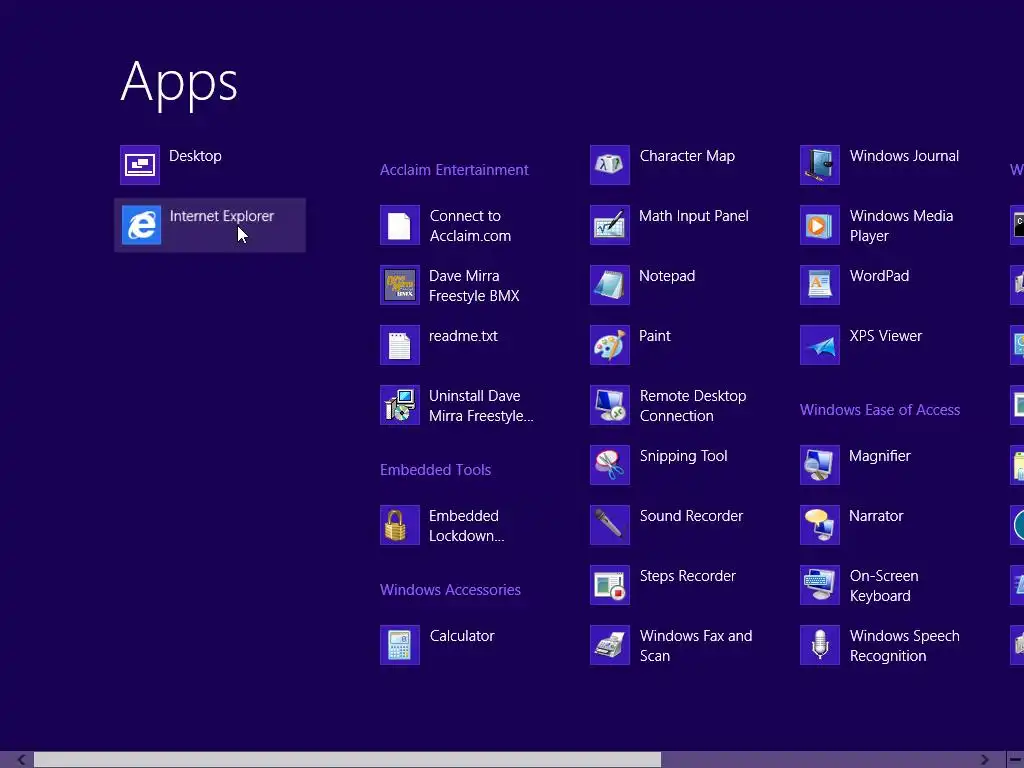
Task: Click the Windows Accessories group heading
Action: point(451,590)
